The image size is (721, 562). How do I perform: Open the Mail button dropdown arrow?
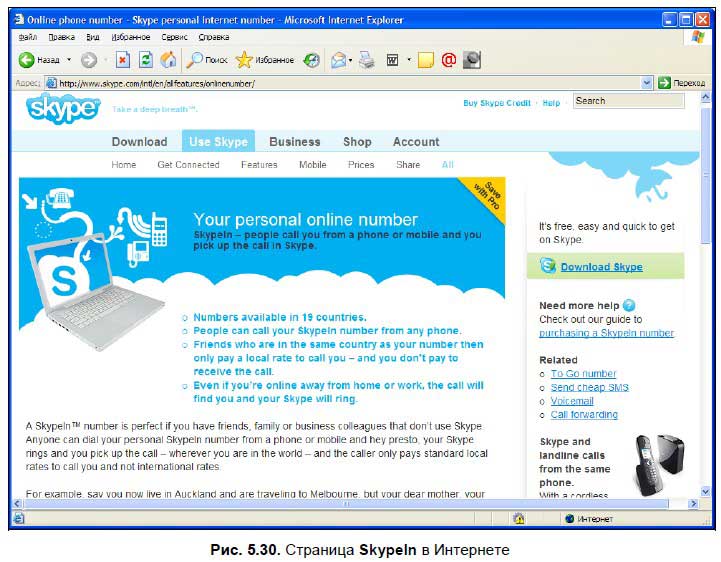pyautogui.click(x=352, y=60)
